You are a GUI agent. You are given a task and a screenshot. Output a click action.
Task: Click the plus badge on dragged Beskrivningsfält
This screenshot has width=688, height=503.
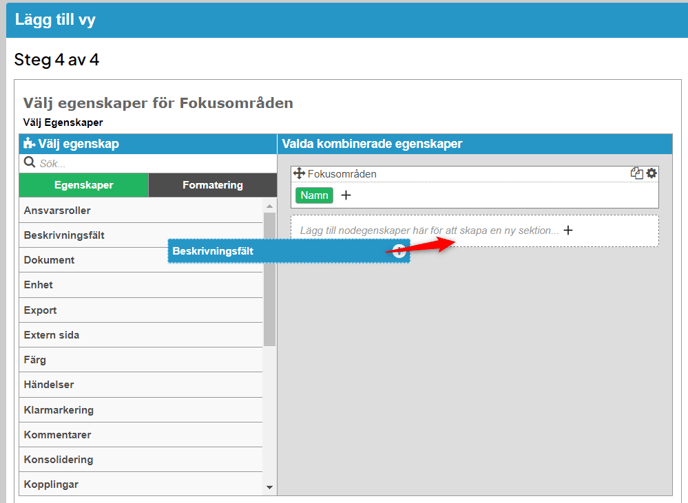click(x=399, y=251)
